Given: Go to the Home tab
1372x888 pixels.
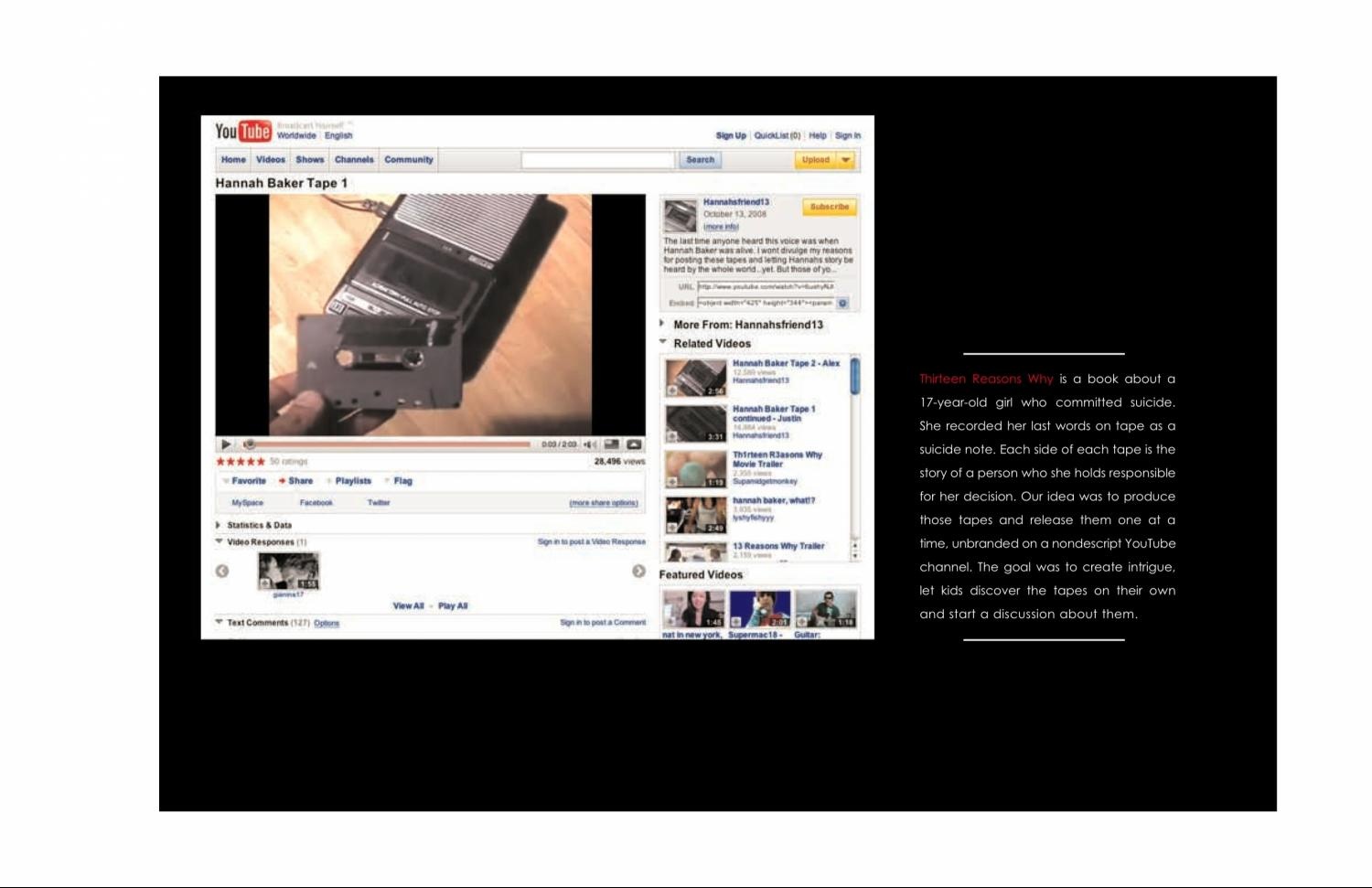Looking at the screenshot, I should pos(233,160).
